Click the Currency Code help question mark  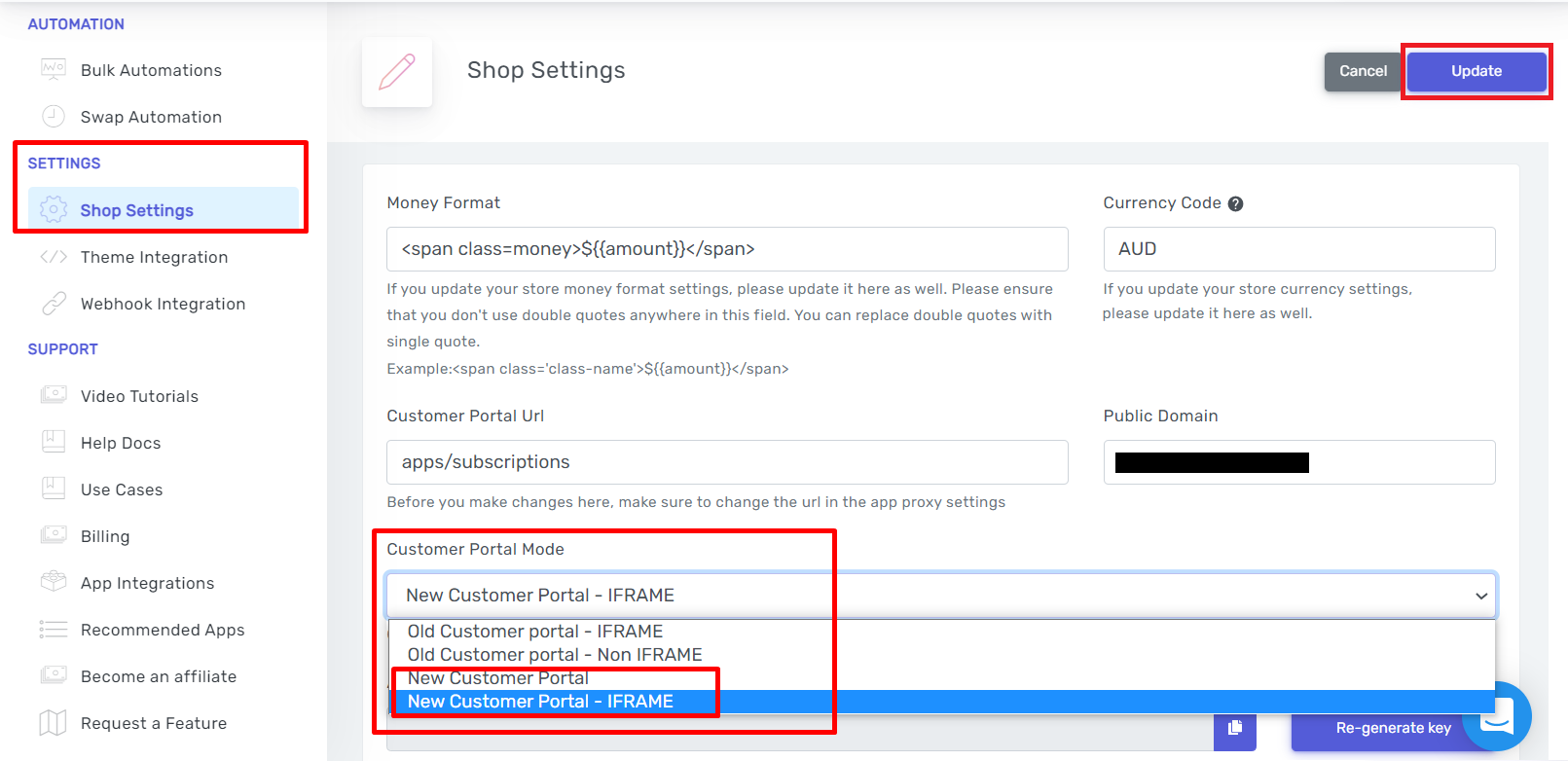coord(1235,203)
